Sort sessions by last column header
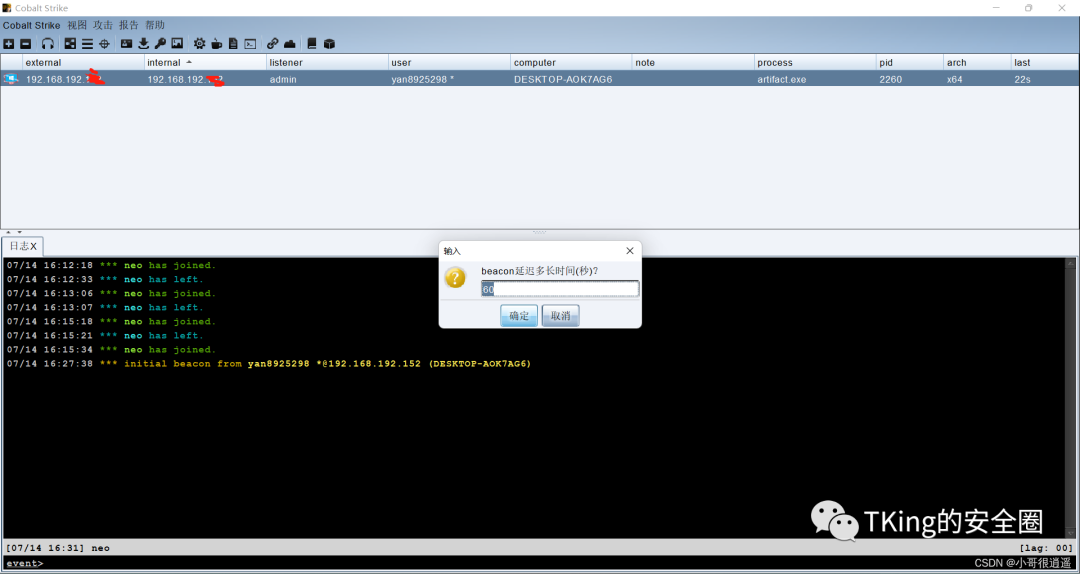1080x574 pixels. (x=1045, y=63)
